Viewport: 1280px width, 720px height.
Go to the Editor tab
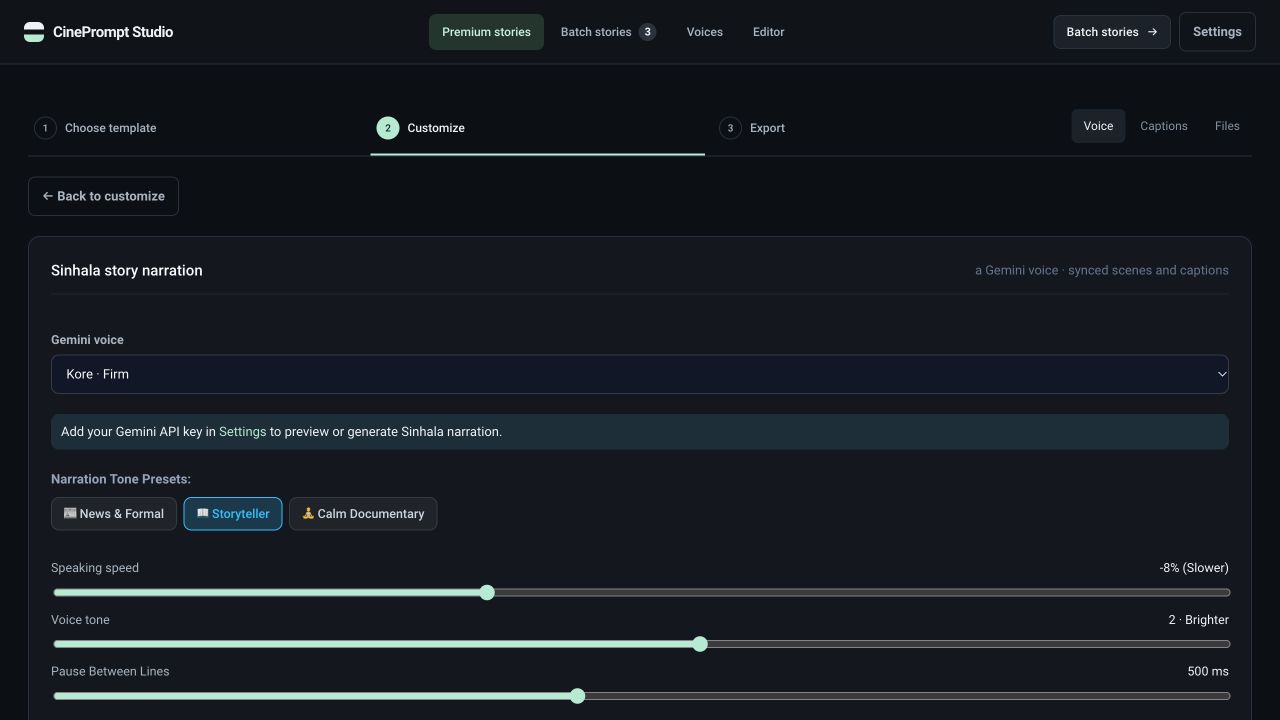(x=768, y=32)
